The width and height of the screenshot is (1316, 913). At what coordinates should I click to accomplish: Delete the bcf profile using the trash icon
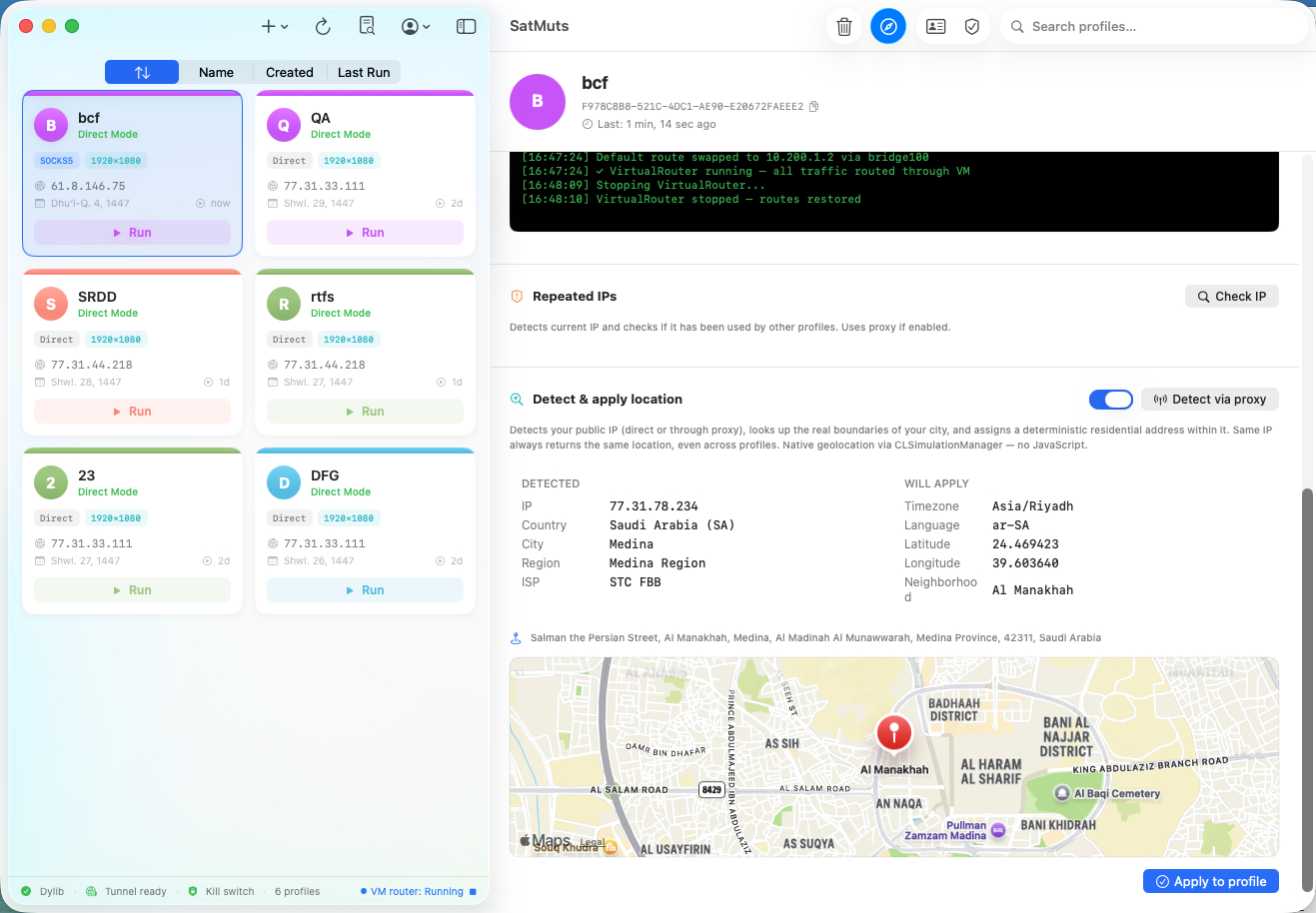(x=843, y=26)
